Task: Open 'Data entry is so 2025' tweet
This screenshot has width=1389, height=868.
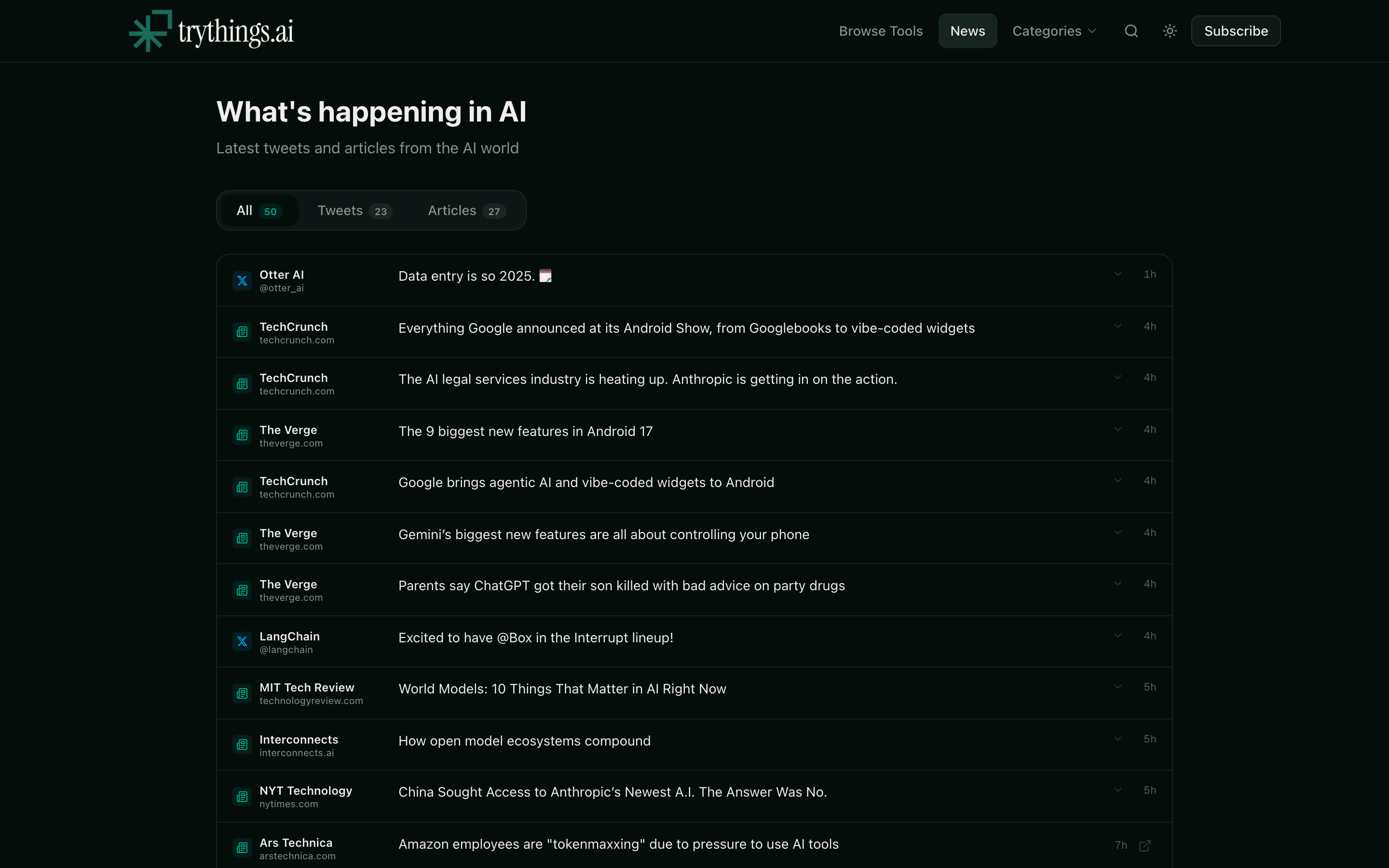Action: (474, 276)
